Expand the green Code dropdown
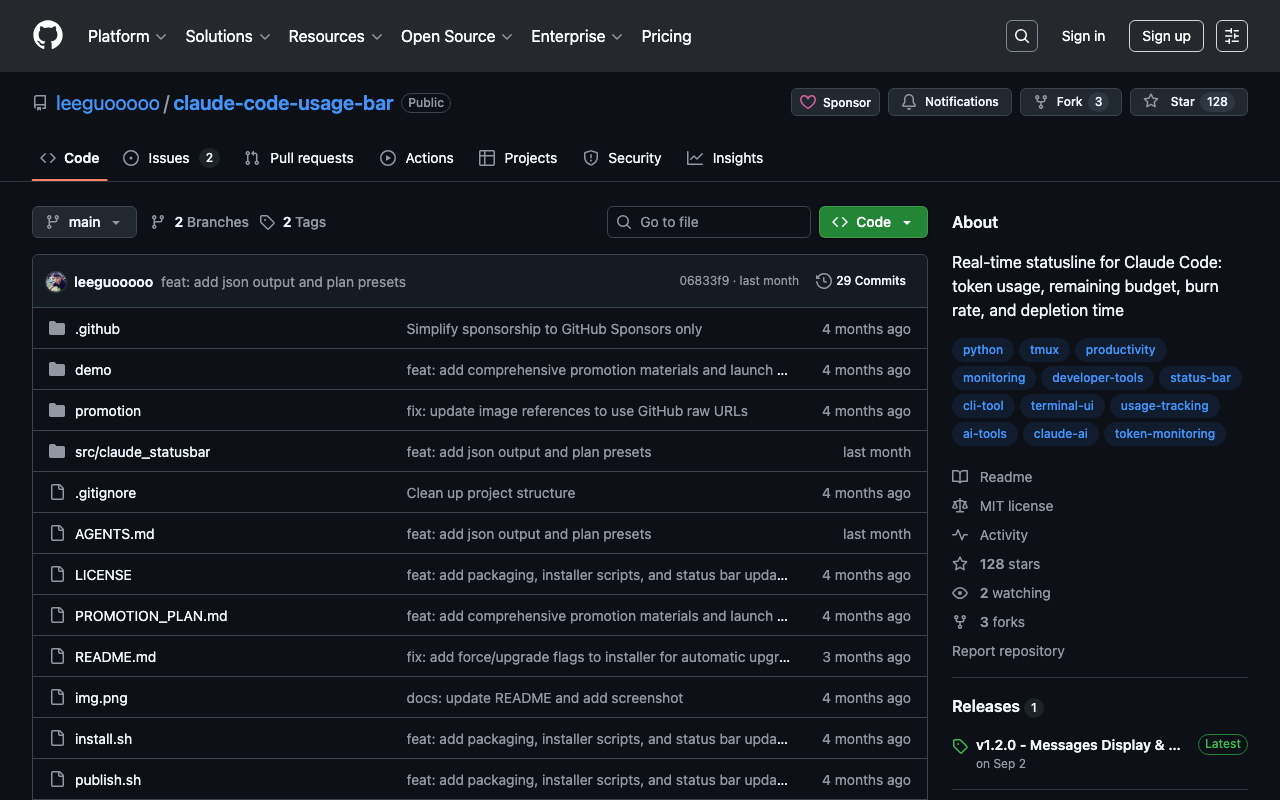1280x800 pixels. [x=872, y=222]
